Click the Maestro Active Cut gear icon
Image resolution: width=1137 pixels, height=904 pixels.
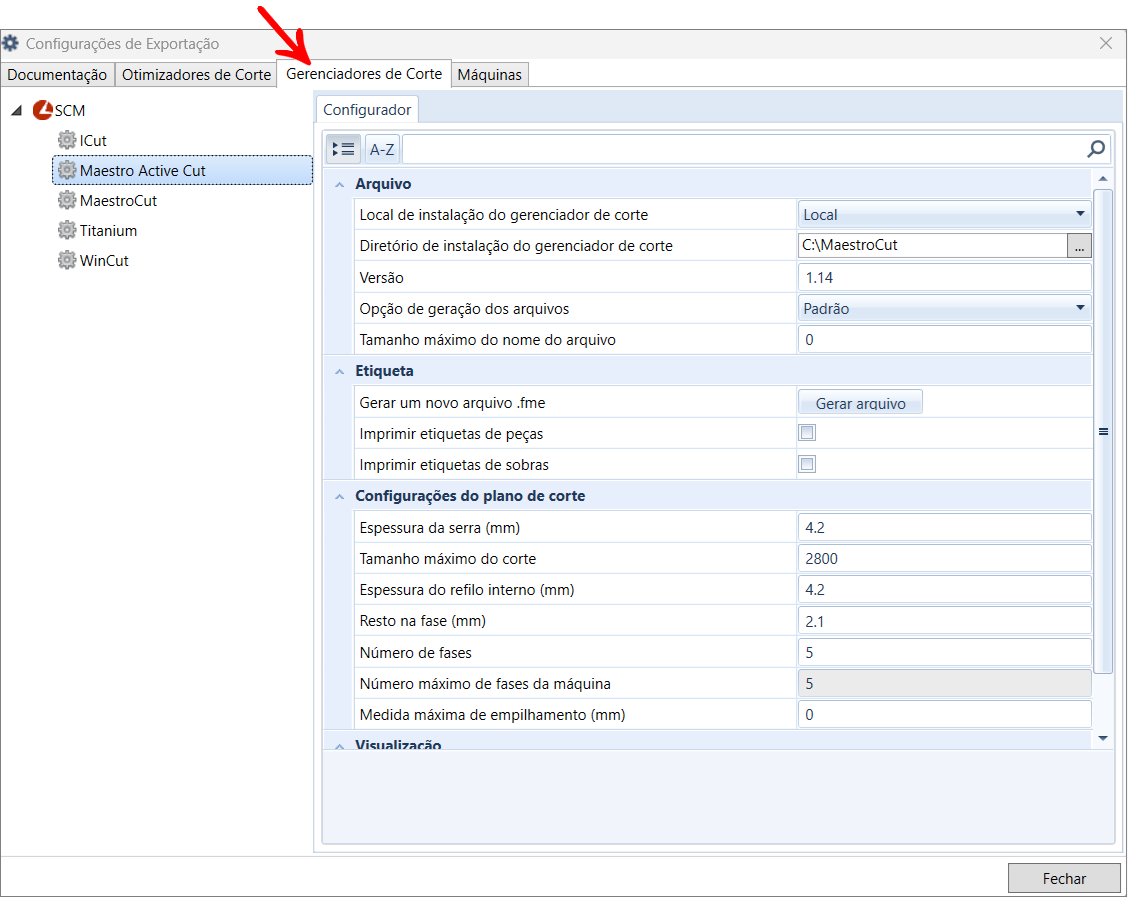pos(67,170)
